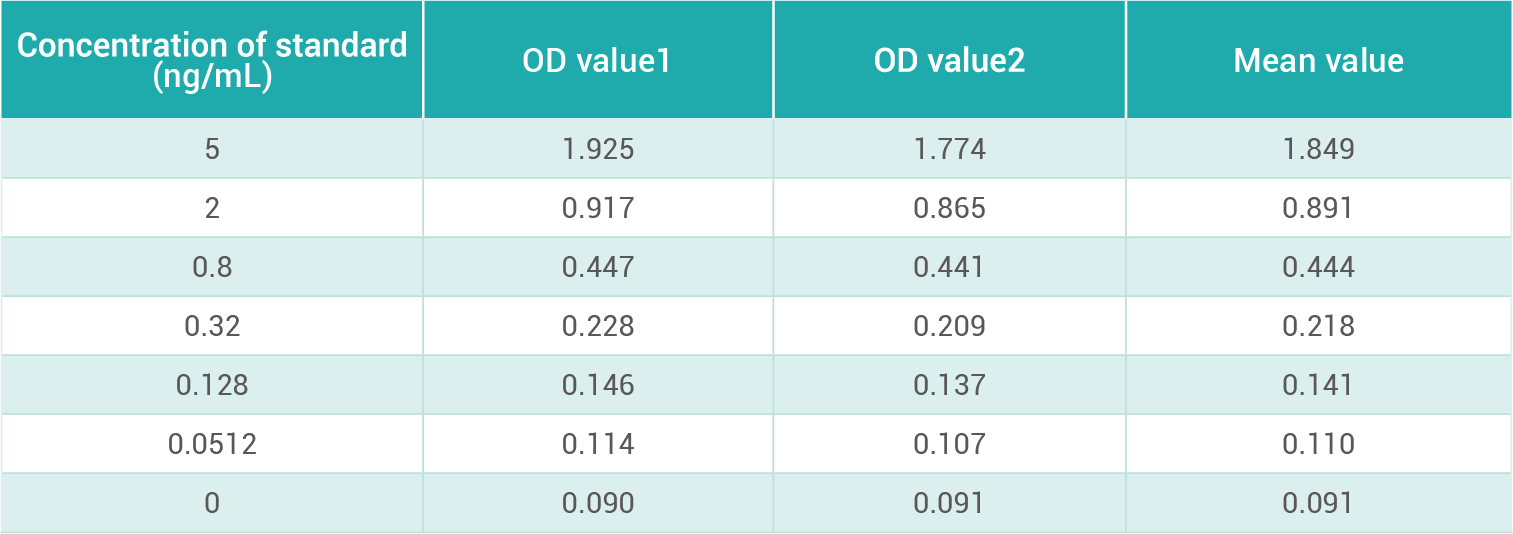Select the concentration cell reading 0.0512

(x=212, y=444)
